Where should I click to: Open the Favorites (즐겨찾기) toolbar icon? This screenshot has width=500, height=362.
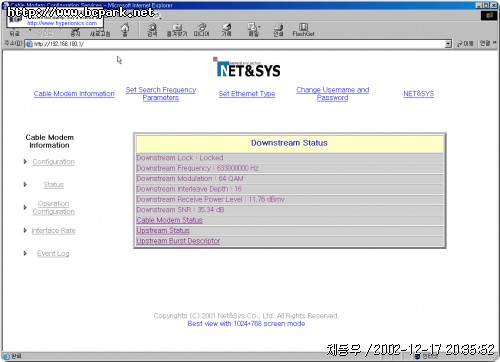[x=177, y=30]
